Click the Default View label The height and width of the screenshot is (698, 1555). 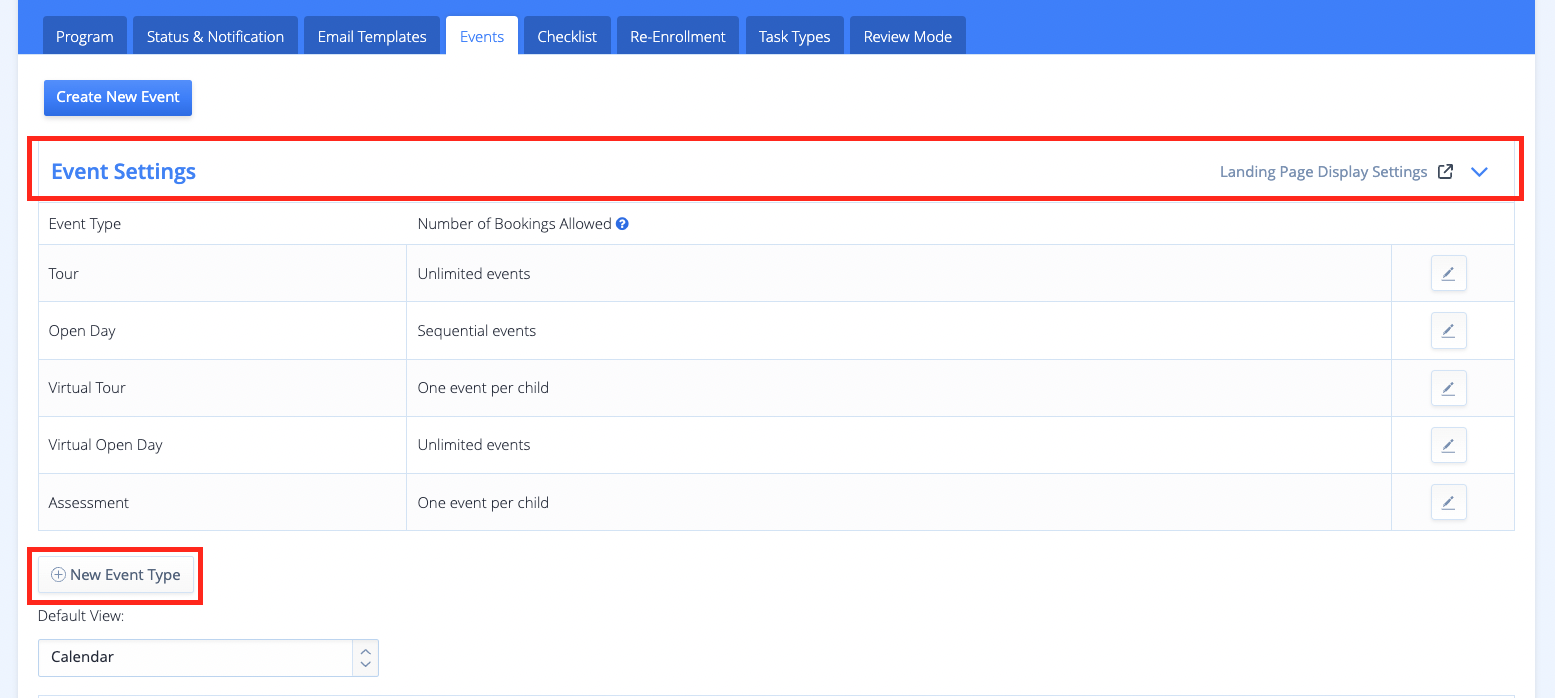tap(81, 616)
